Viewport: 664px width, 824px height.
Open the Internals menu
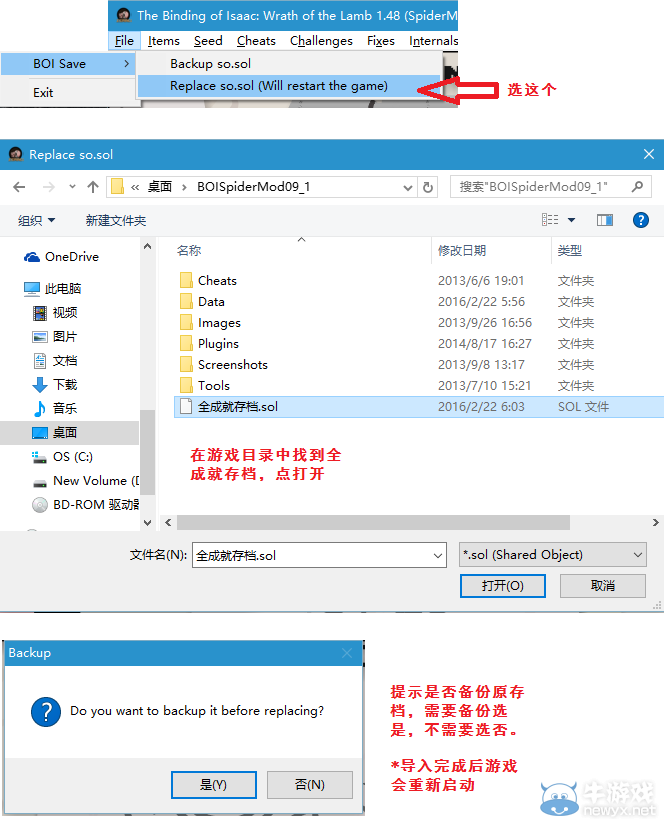pos(433,41)
